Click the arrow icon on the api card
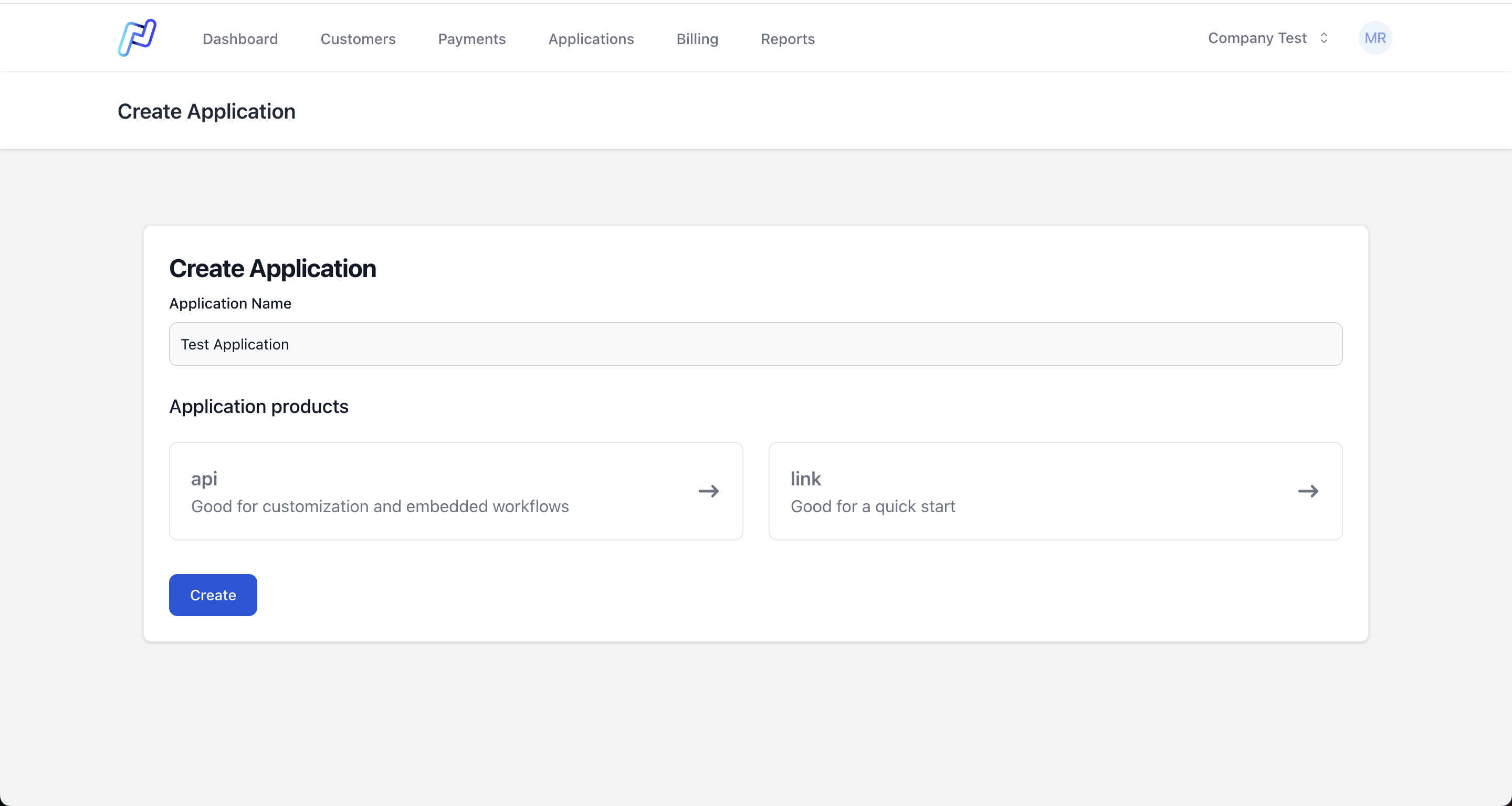Image resolution: width=1512 pixels, height=806 pixels. (x=708, y=491)
